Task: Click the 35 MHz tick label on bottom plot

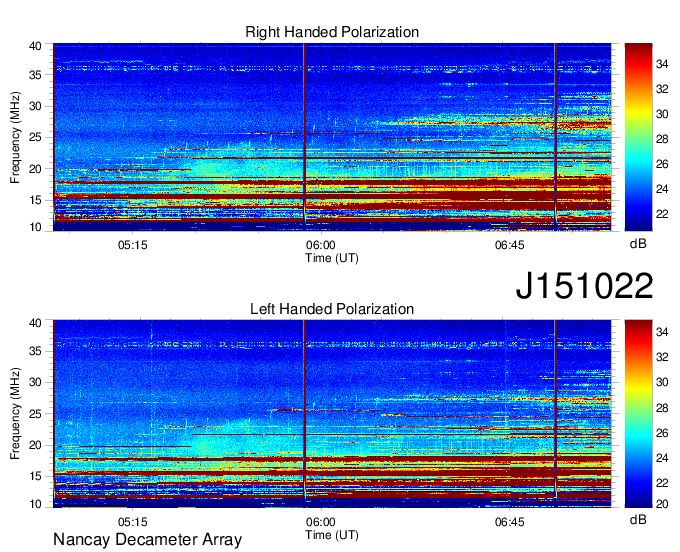Action: [35, 351]
